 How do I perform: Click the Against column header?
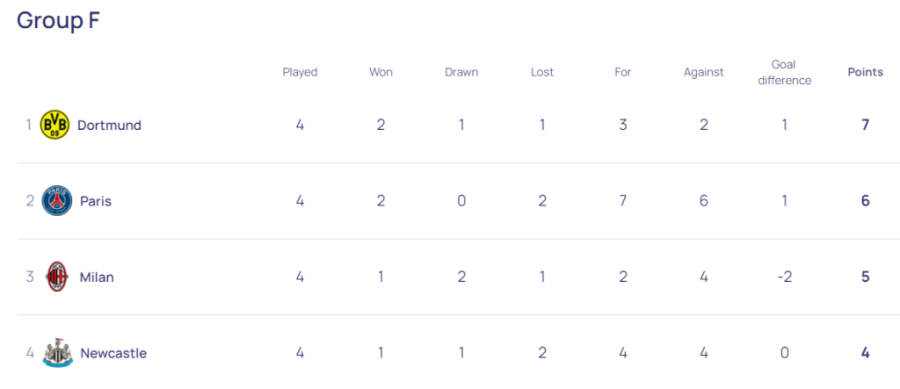[704, 72]
